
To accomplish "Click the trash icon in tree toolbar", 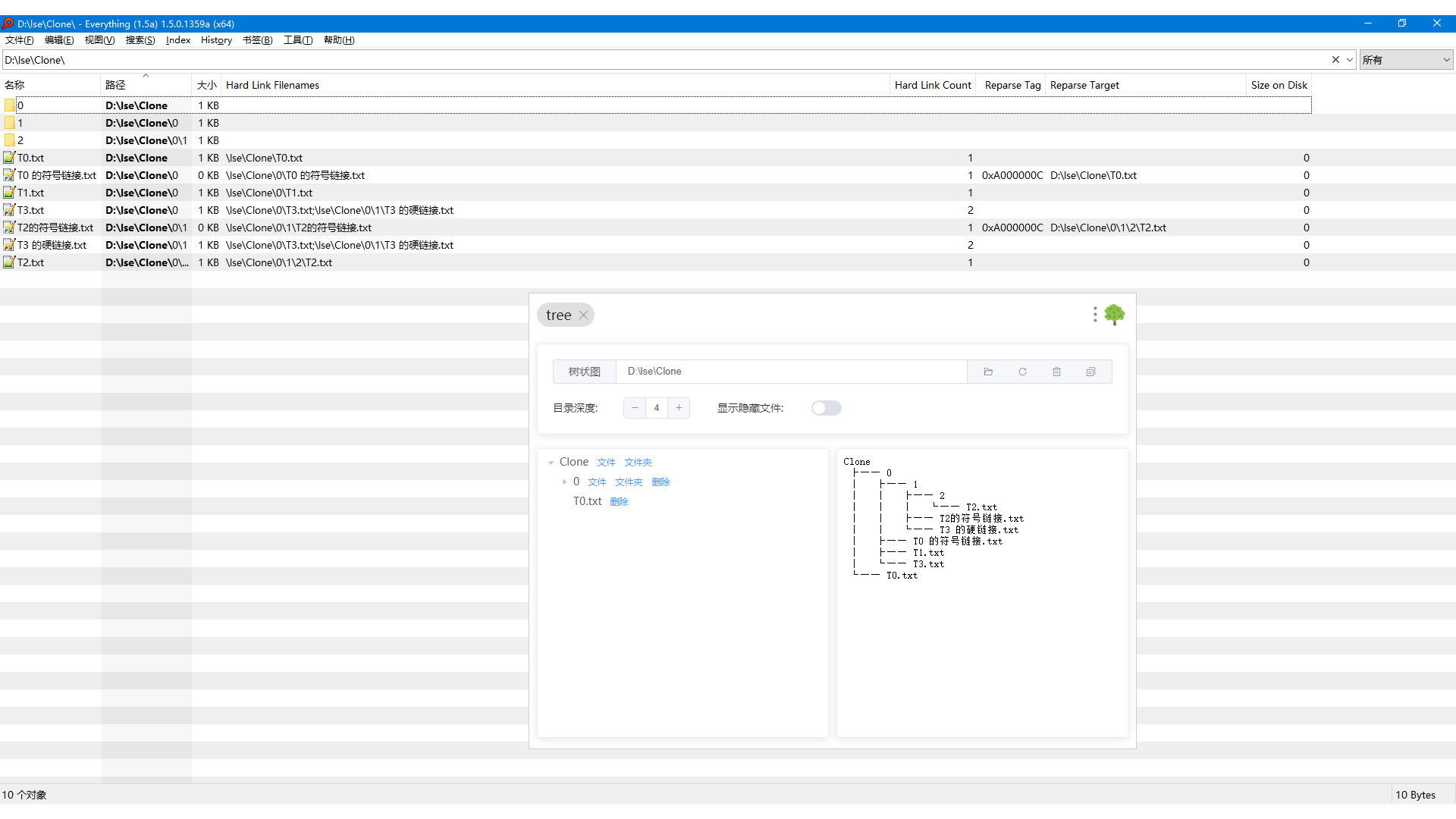I will point(1056,372).
